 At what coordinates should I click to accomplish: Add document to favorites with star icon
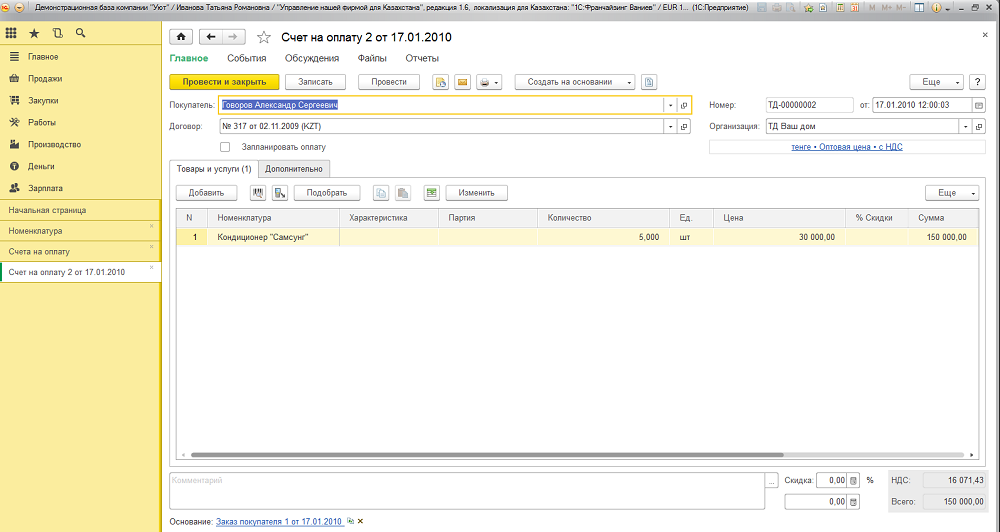[x=264, y=37]
